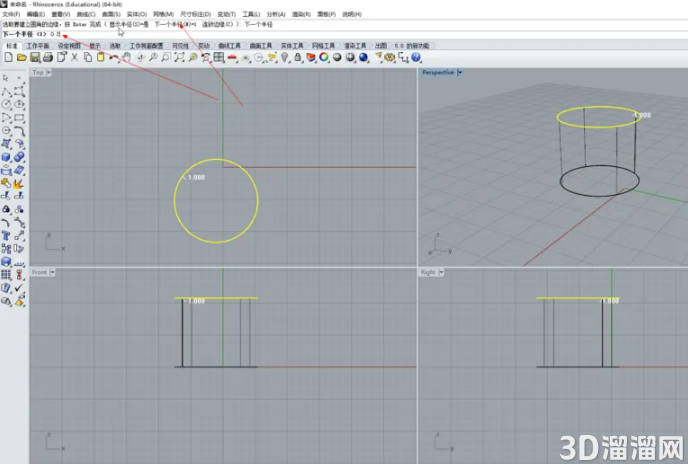Screen dimensions: 688x464
Task: Select the Circle tool in left toolbar
Action: pos(6,104)
